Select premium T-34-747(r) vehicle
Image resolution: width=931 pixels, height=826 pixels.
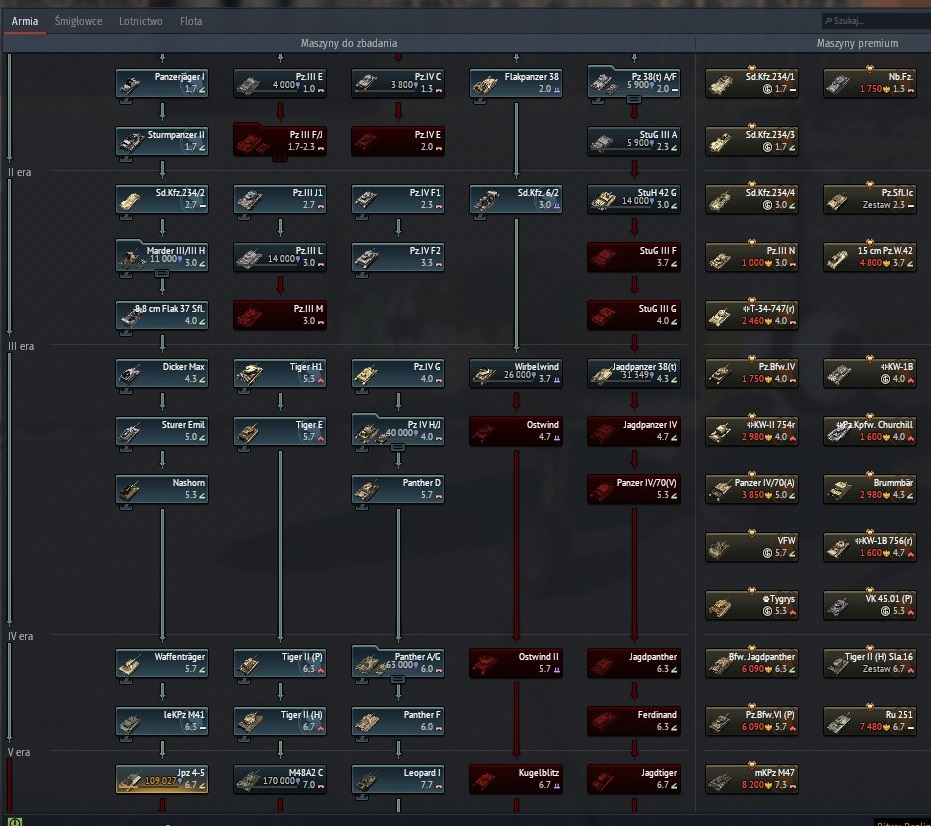[752, 315]
